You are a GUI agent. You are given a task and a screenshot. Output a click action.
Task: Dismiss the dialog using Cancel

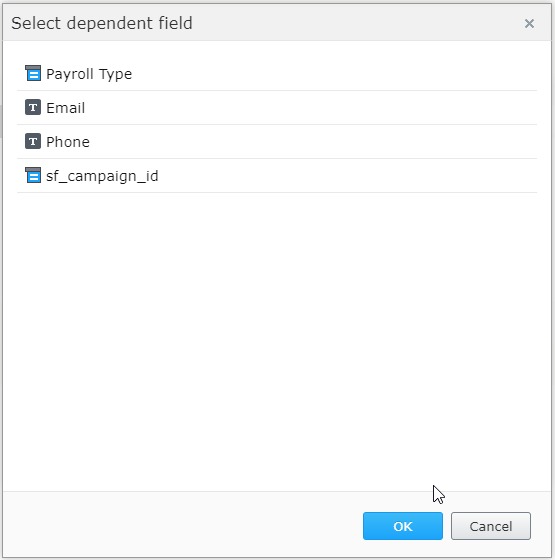[491, 526]
